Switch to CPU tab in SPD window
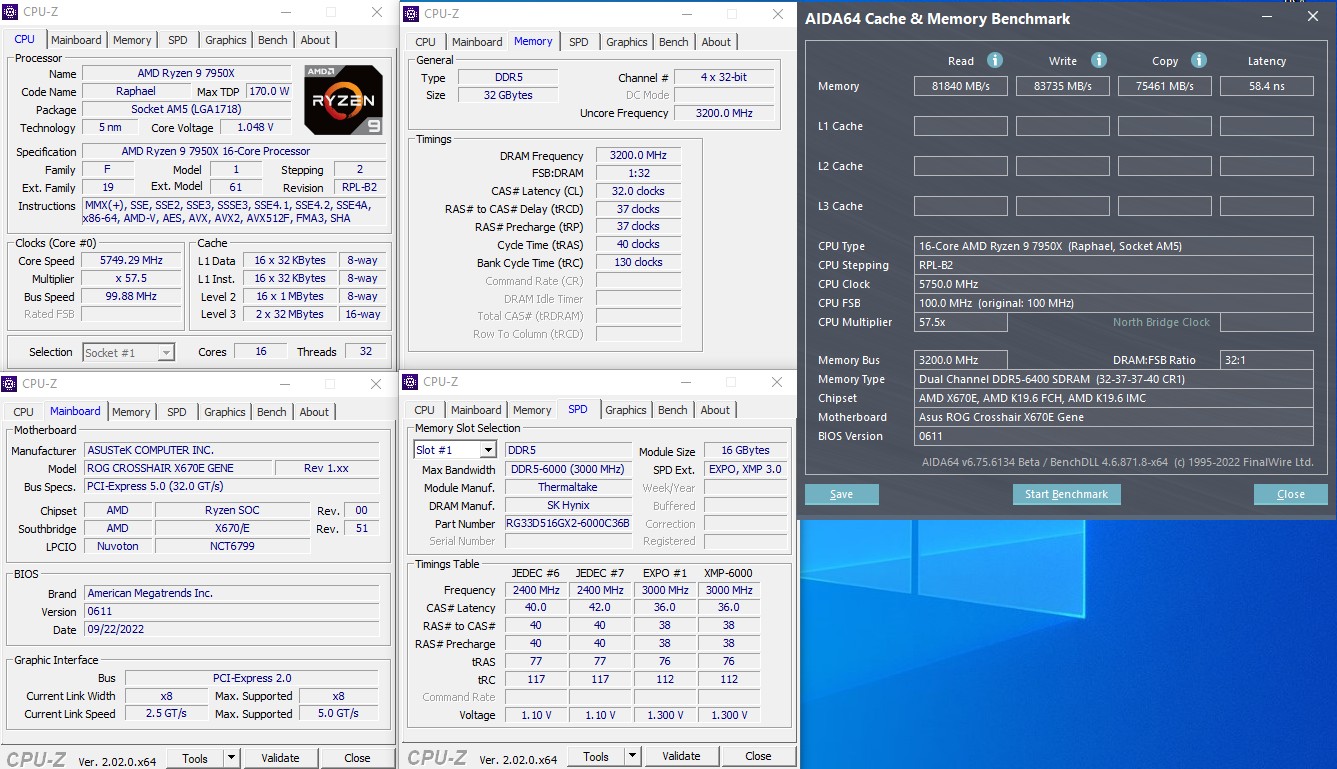The height and width of the screenshot is (769, 1337). [x=425, y=410]
